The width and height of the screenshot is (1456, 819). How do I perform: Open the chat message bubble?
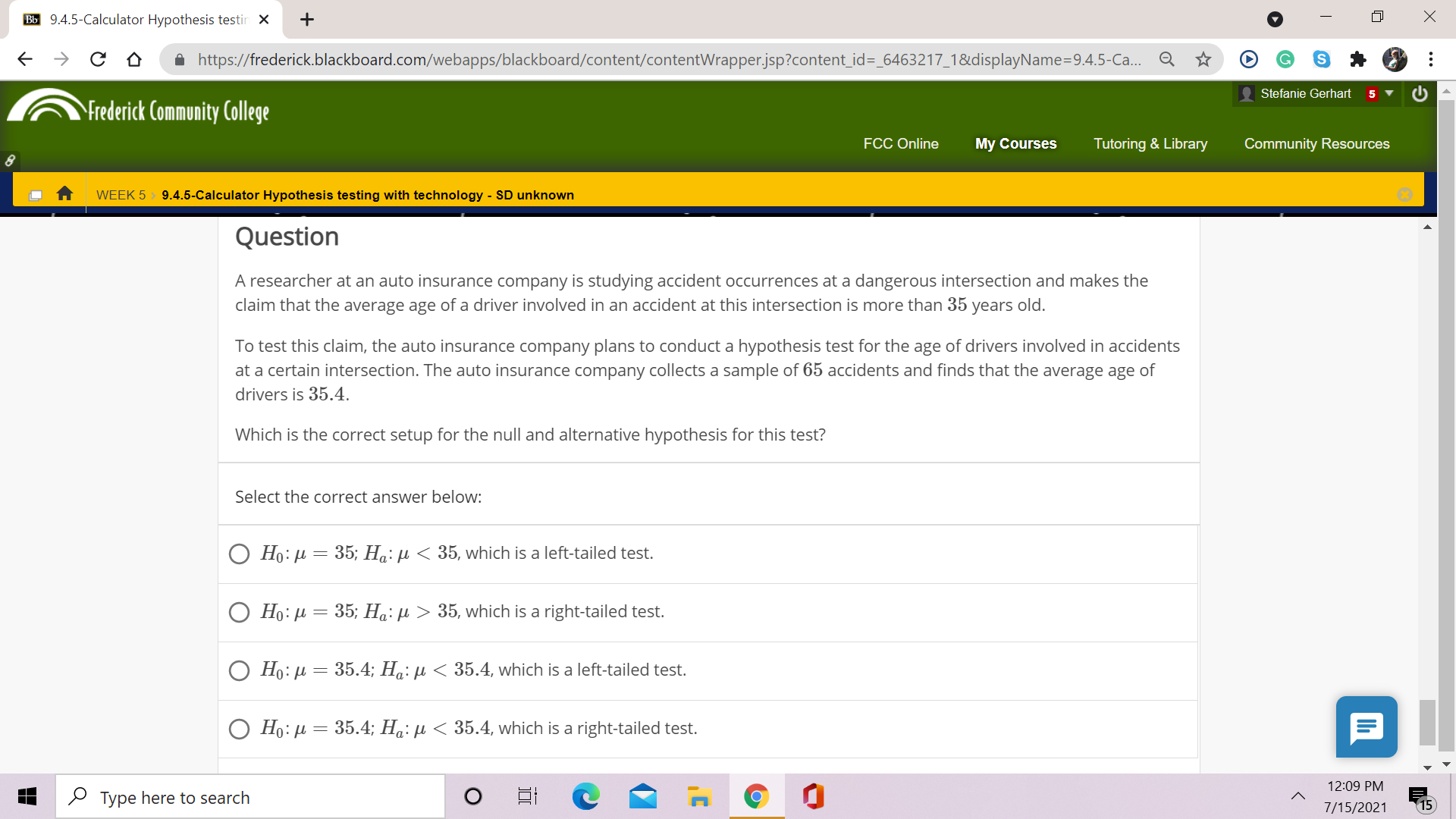tap(1367, 726)
